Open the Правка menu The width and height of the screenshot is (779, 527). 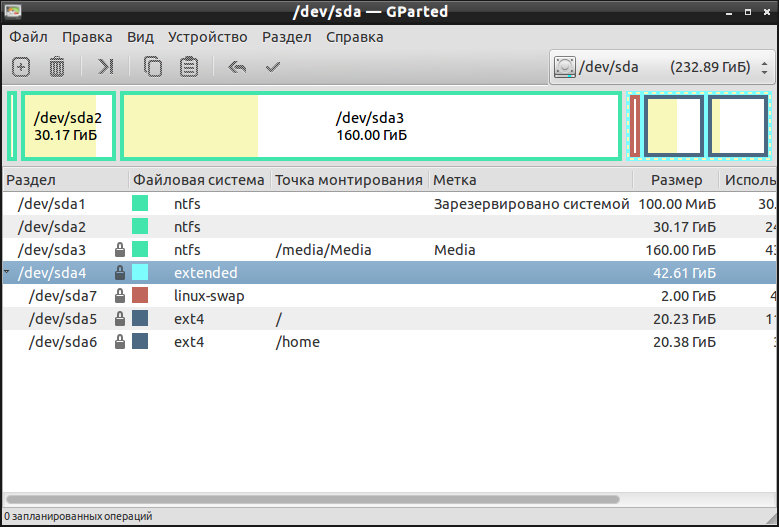[87, 37]
